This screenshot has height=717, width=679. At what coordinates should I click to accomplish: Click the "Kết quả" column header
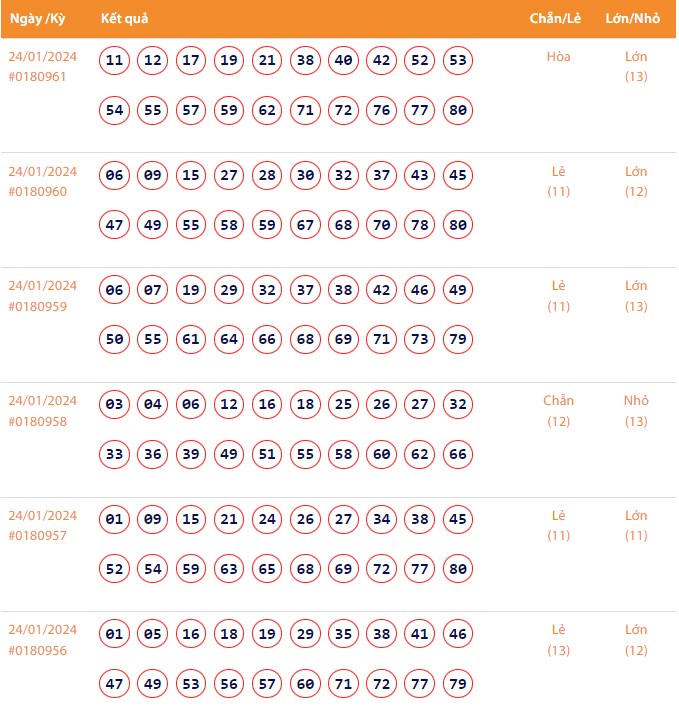click(124, 19)
